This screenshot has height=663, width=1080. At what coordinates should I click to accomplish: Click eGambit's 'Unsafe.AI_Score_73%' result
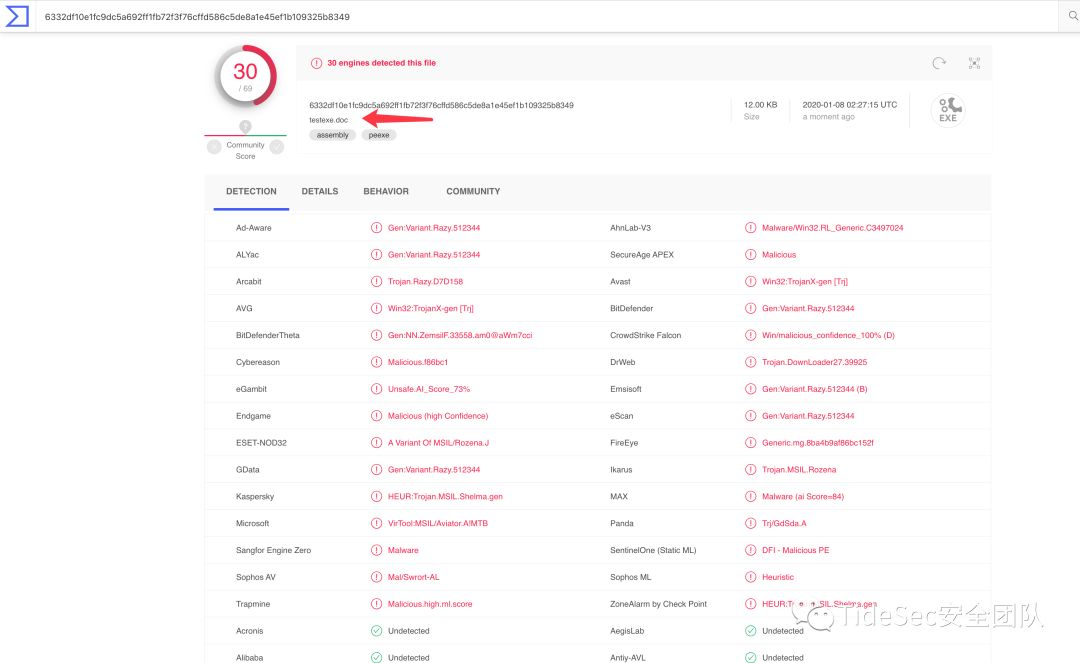(428, 389)
